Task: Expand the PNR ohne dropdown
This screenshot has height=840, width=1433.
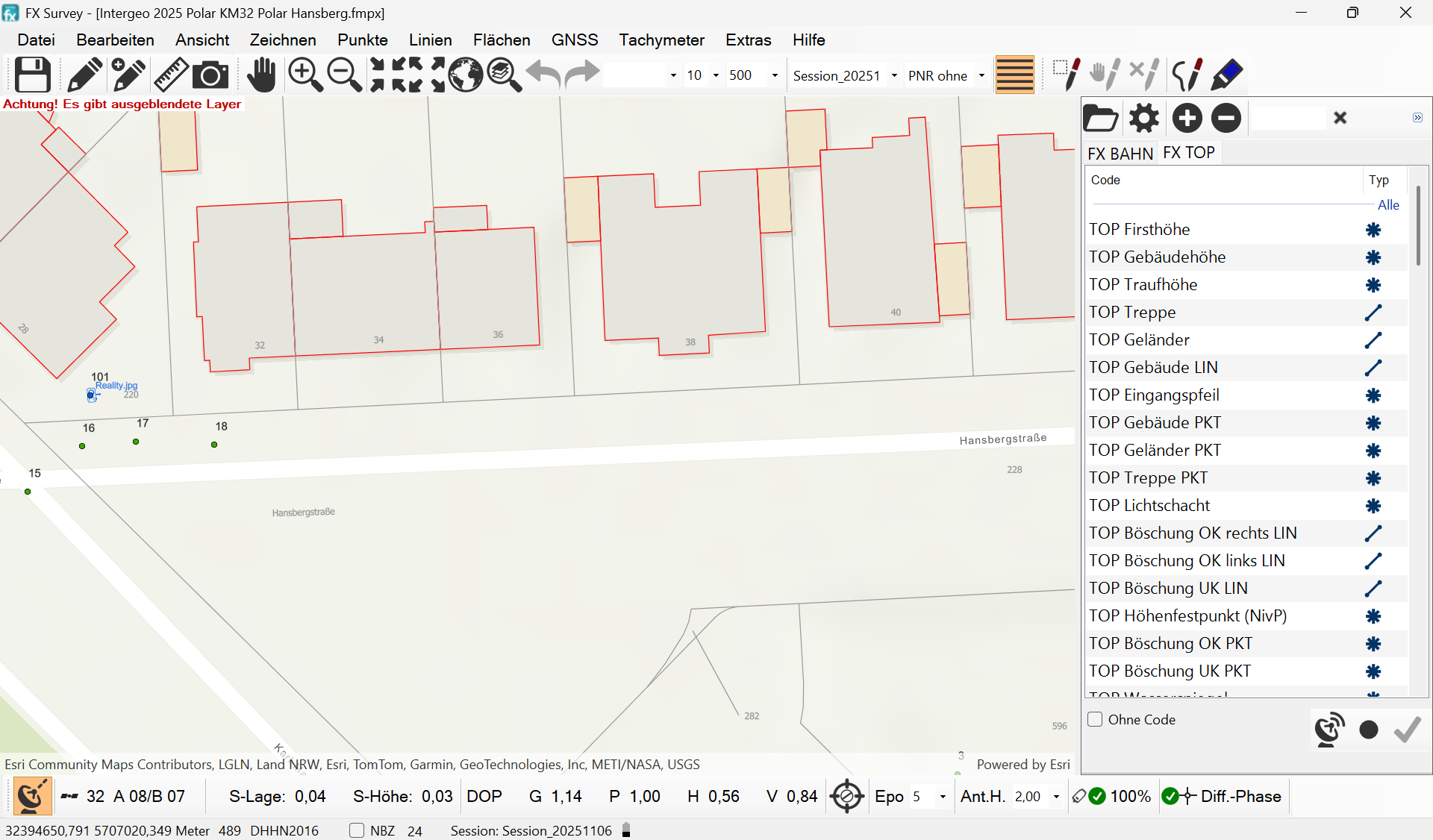Action: click(x=981, y=75)
